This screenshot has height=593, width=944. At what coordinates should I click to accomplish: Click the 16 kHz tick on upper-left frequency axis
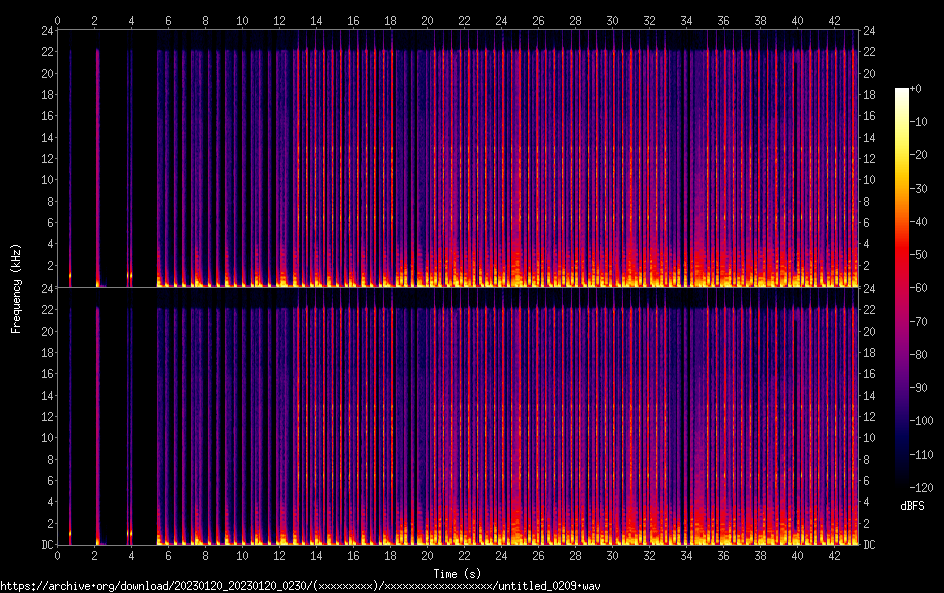(45, 116)
